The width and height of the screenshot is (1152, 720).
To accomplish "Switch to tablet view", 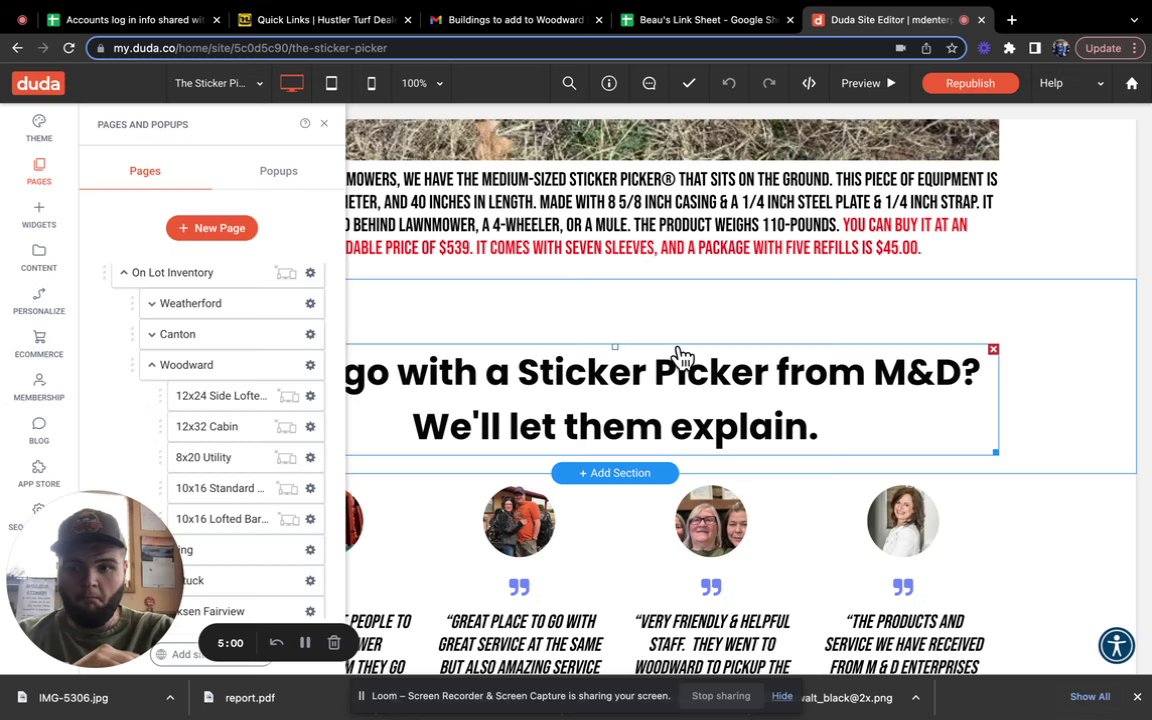I will 331,83.
